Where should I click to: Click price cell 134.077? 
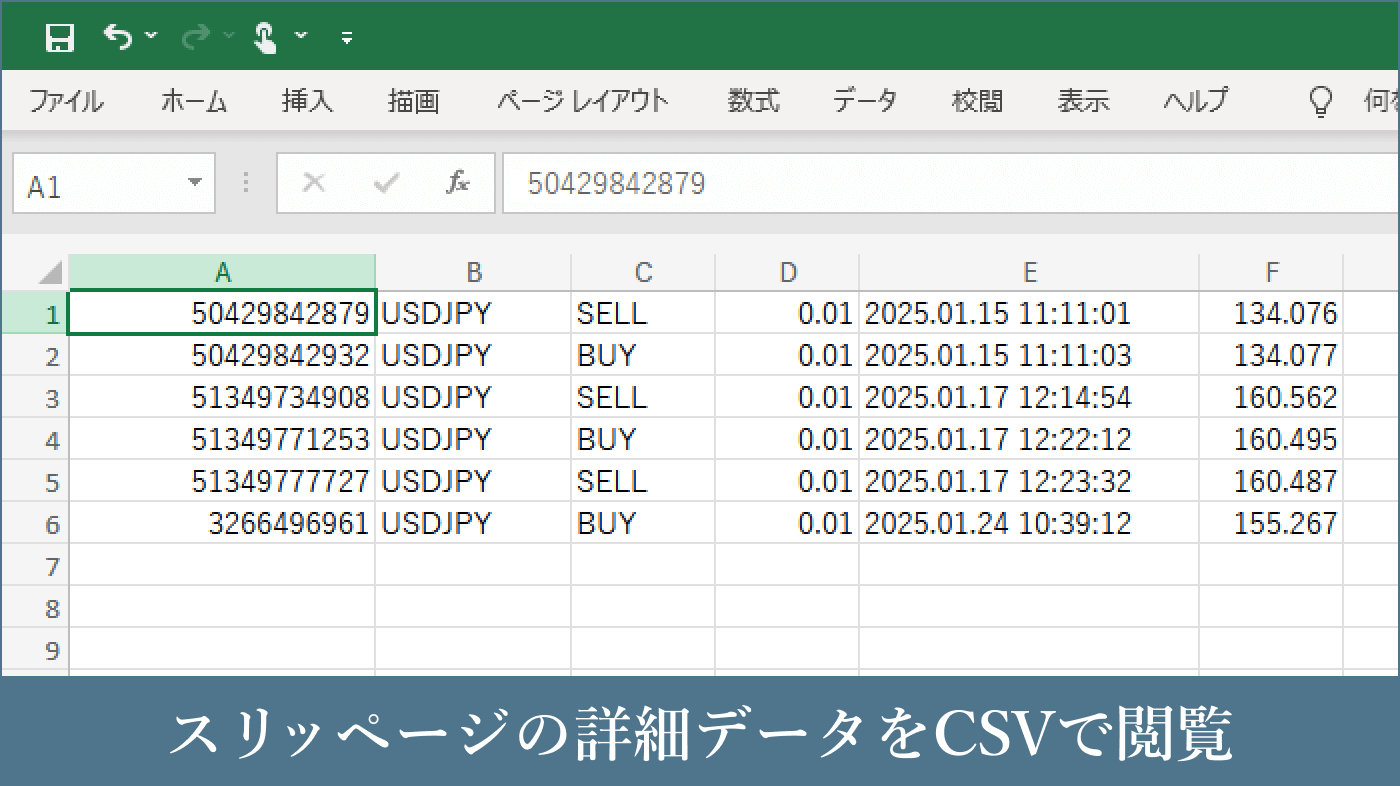point(1271,355)
